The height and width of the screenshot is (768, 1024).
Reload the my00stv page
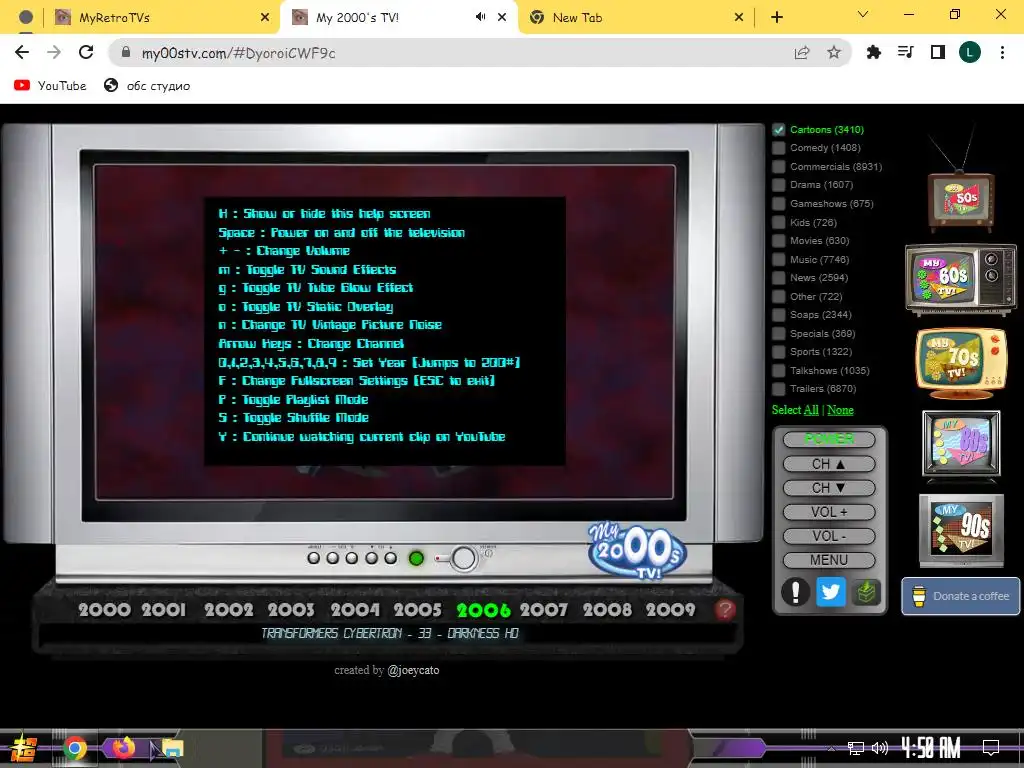pos(86,52)
